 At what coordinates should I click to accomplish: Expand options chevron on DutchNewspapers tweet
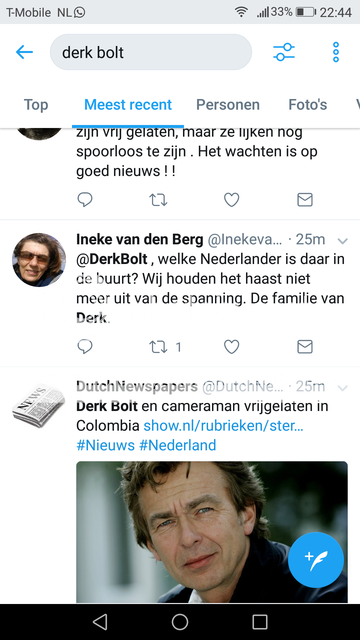click(342, 388)
